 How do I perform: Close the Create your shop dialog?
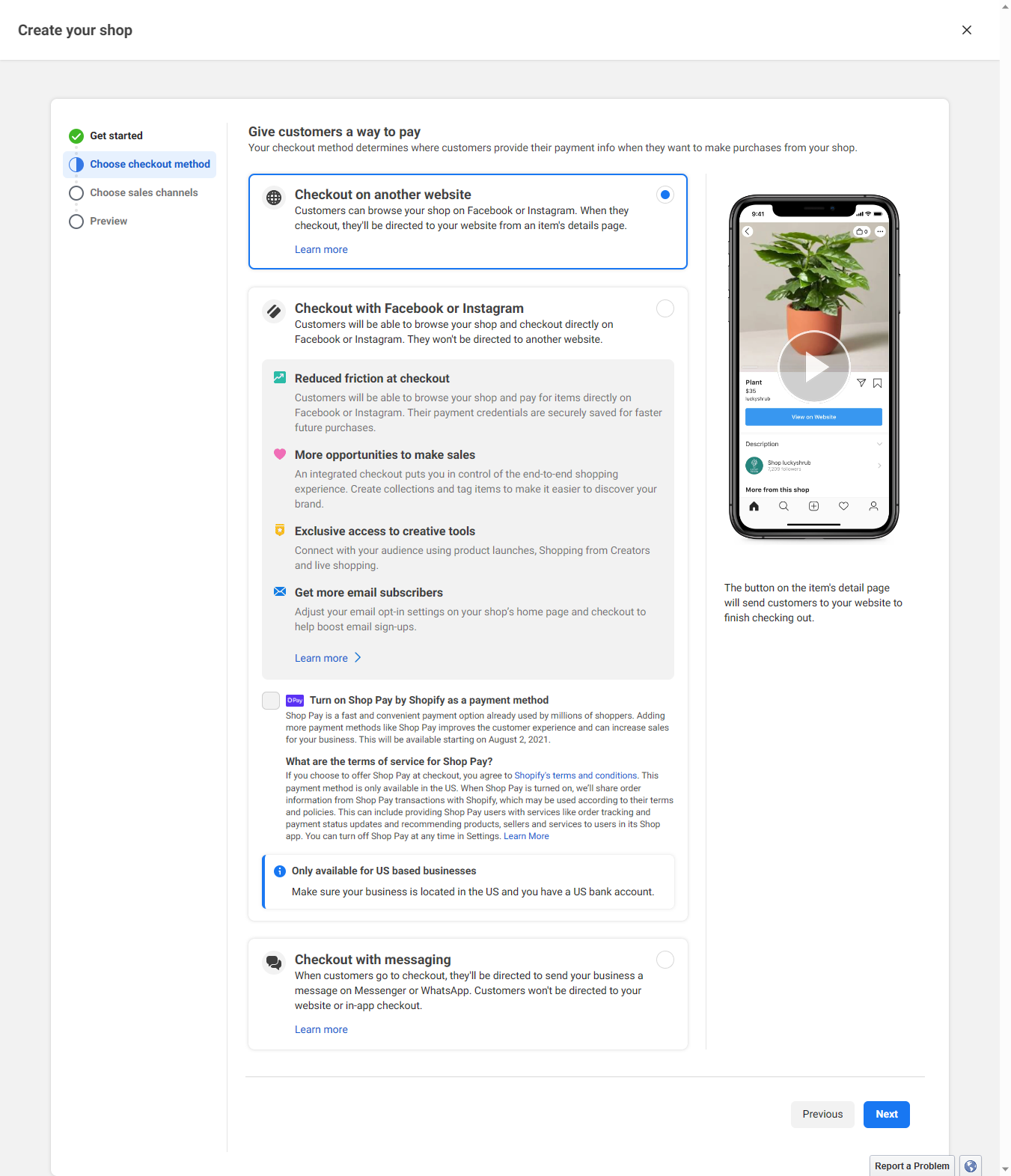pyautogui.click(x=967, y=30)
